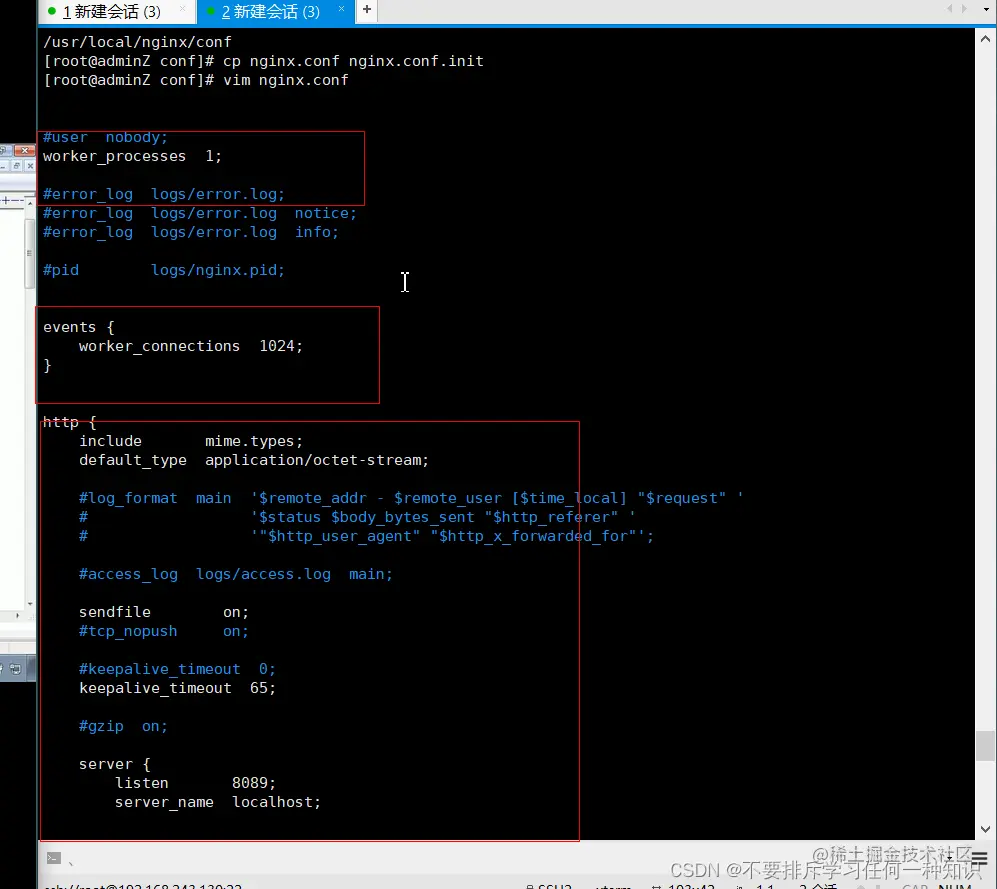Click 'keepalive_timeout 65;' line

(x=177, y=688)
